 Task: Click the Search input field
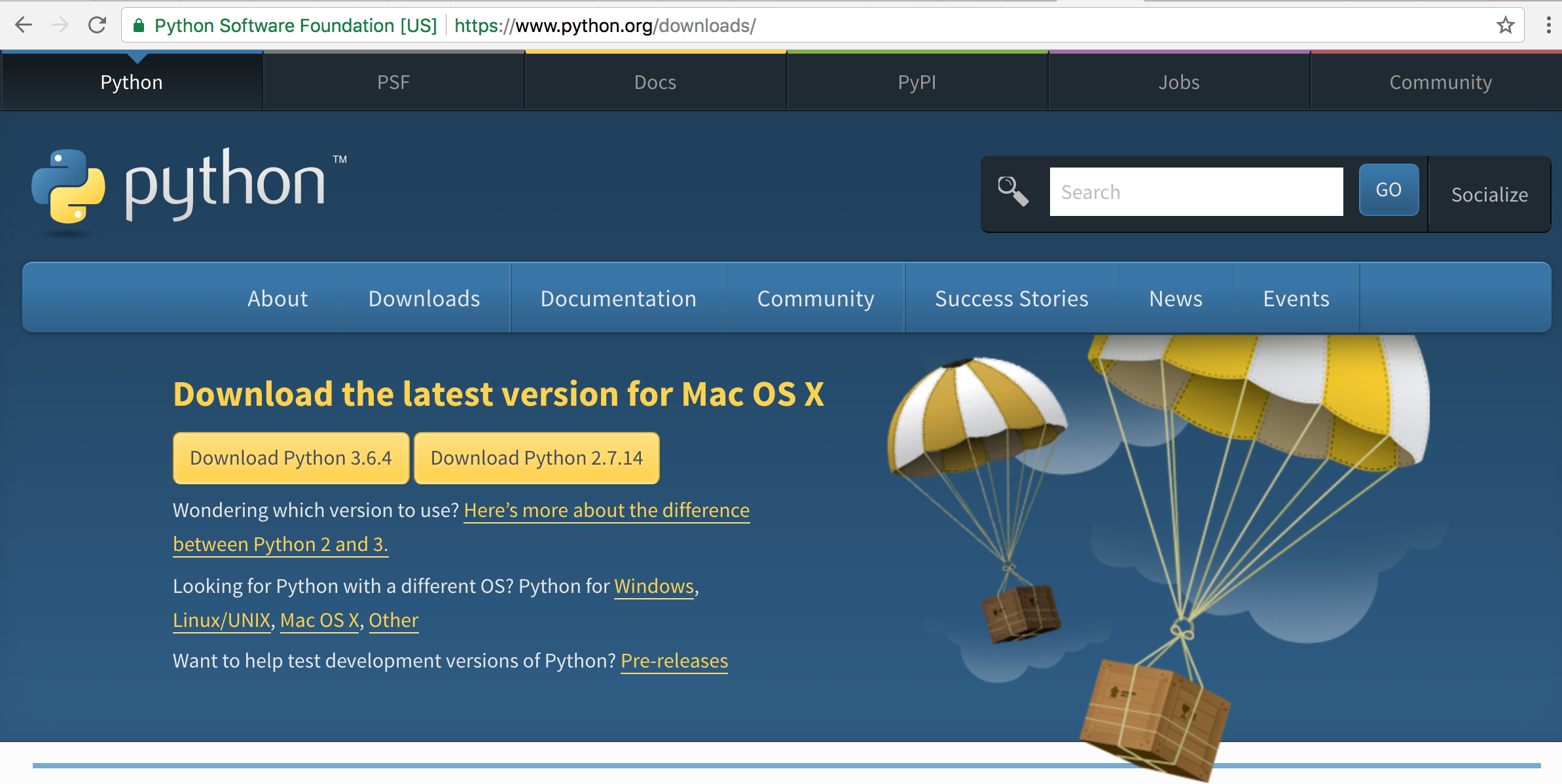point(1196,192)
